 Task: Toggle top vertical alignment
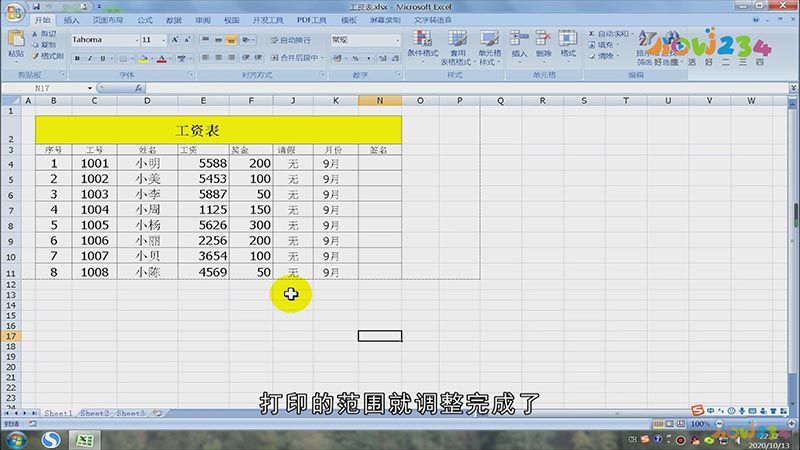(x=205, y=40)
